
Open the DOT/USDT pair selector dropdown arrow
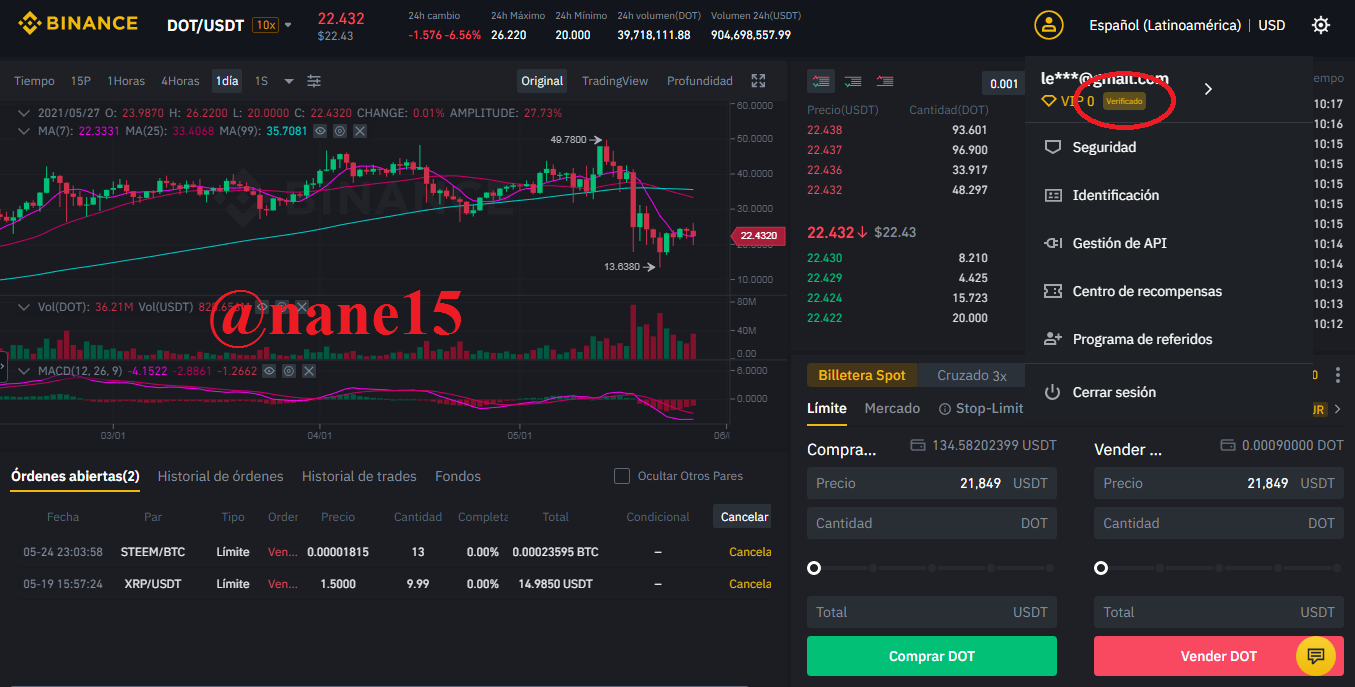289,25
